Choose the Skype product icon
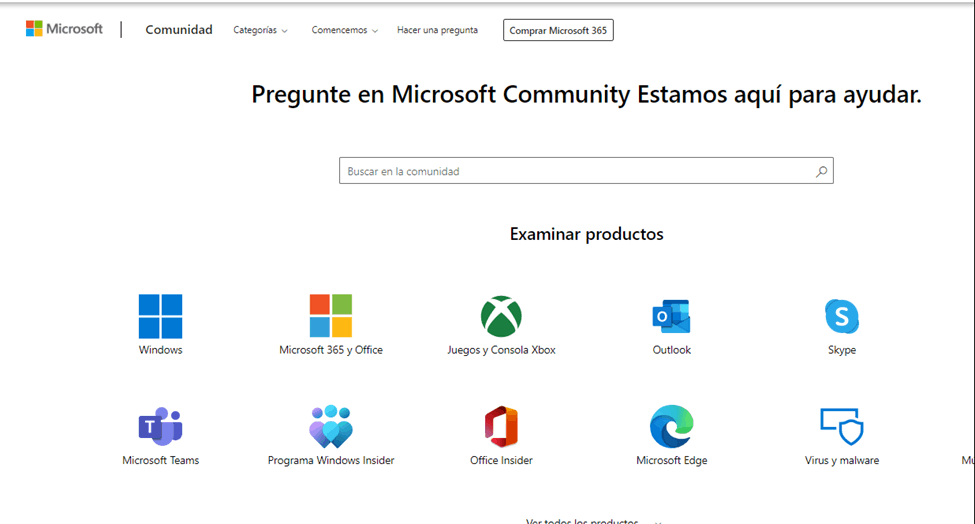 (x=842, y=316)
